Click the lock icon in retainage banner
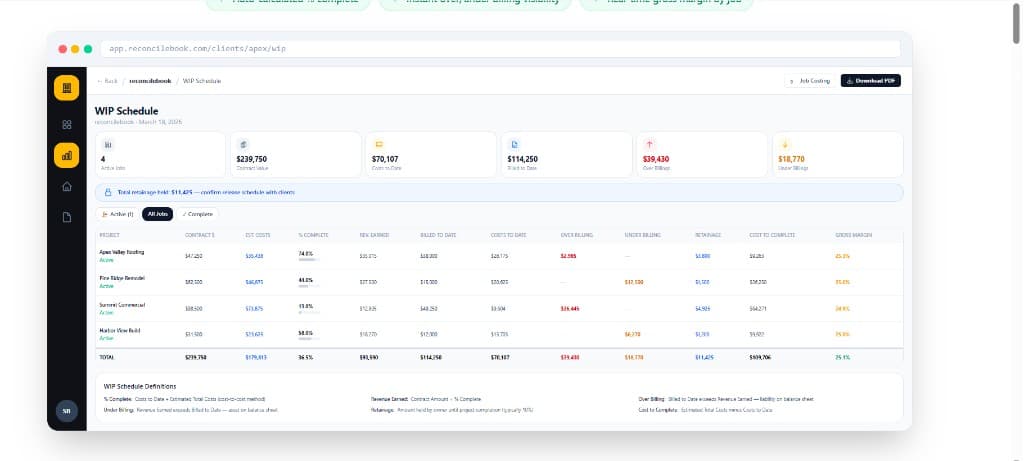This screenshot has width=1024, height=461. point(108,192)
